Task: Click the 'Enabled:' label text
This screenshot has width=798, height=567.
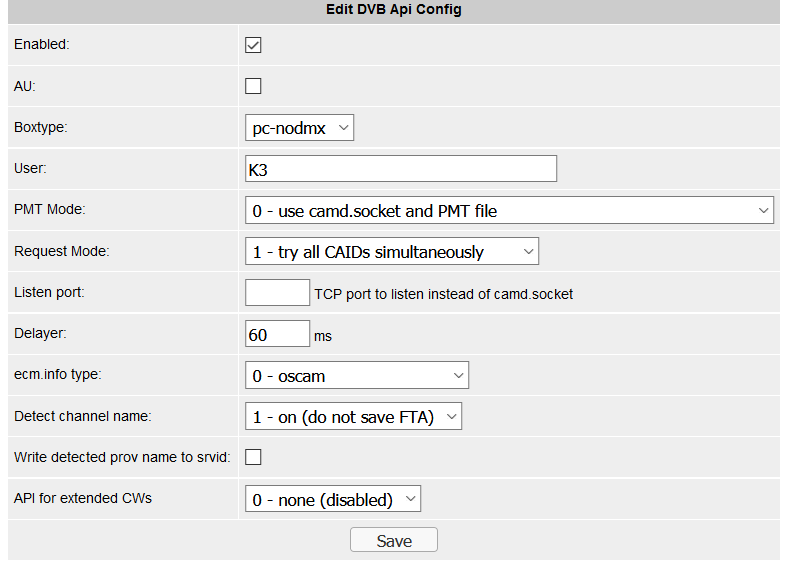Action: (41, 45)
